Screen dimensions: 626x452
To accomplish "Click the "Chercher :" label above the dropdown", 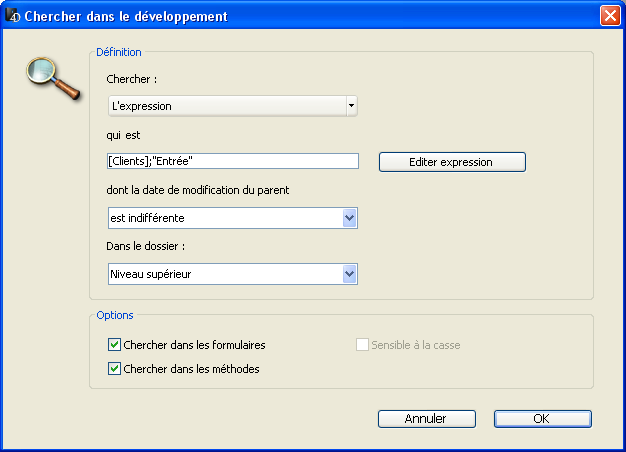I will (132, 78).
